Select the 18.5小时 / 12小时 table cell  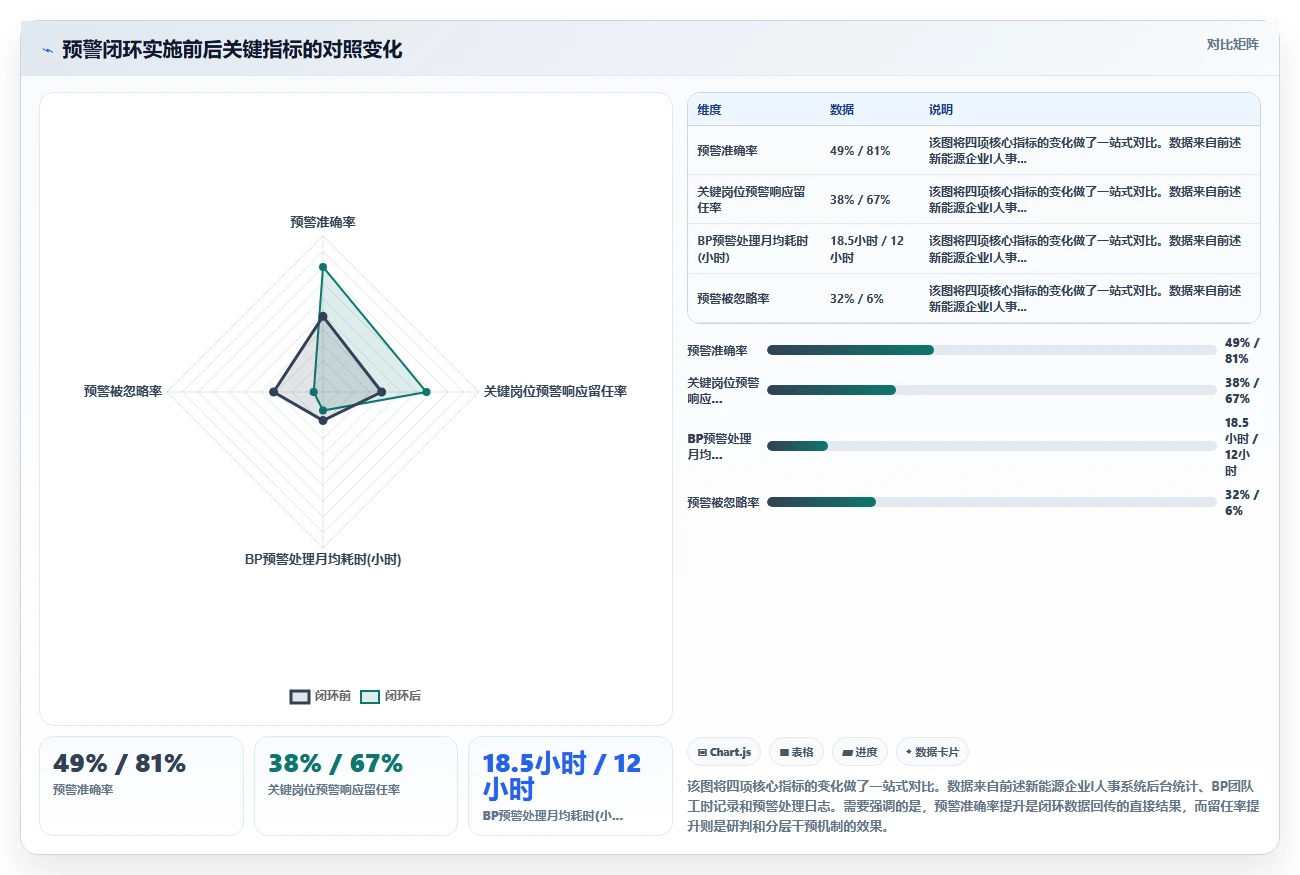pos(870,249)
